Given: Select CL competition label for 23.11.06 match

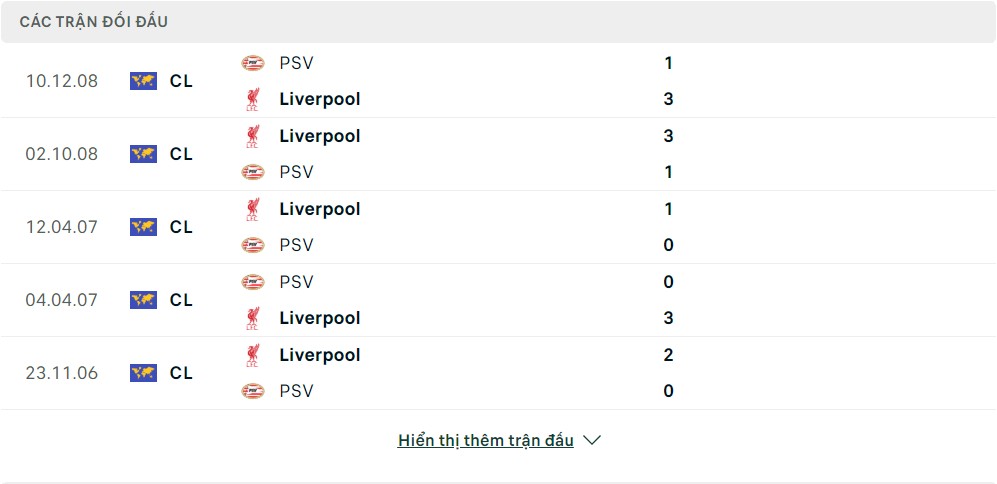Looking at the screenshot, I should point(181,373).
